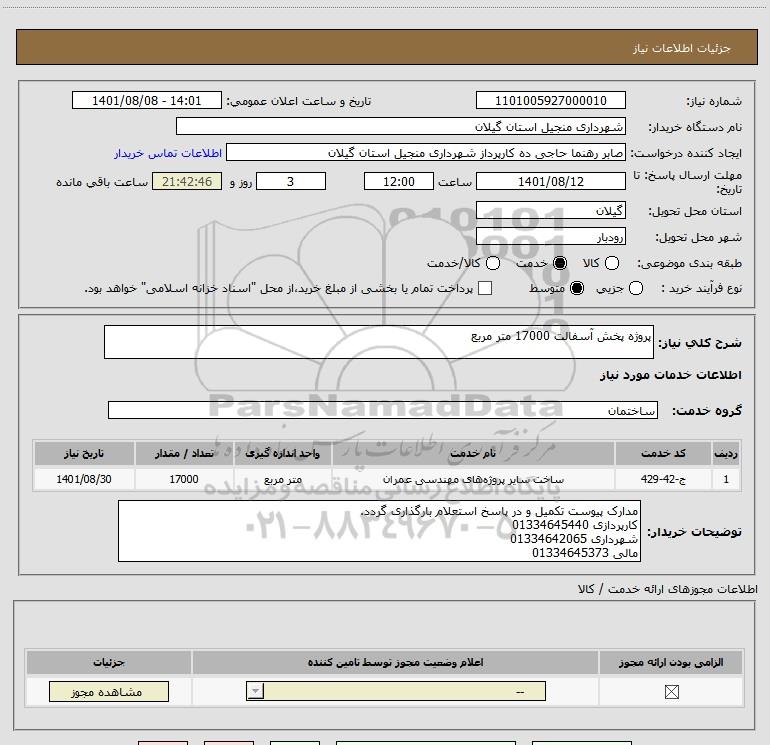Click the تعداد / مقدار column header
This screenshot has height=745, width=770.
tap(184, 453)
